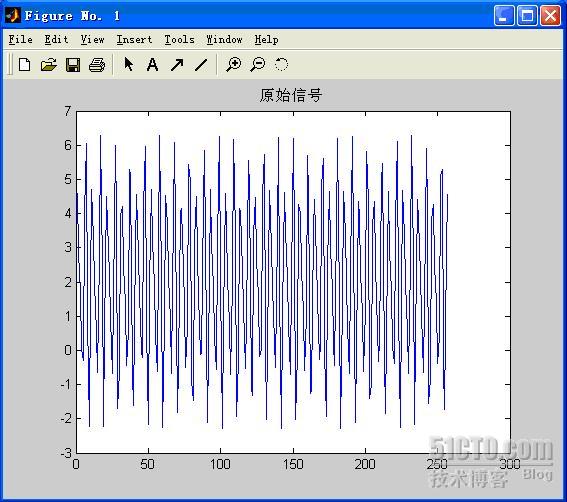Screen dimensions: 567x502
Task: Open the Insert menu
Action: pyautogui.click(x=134, y=39)
